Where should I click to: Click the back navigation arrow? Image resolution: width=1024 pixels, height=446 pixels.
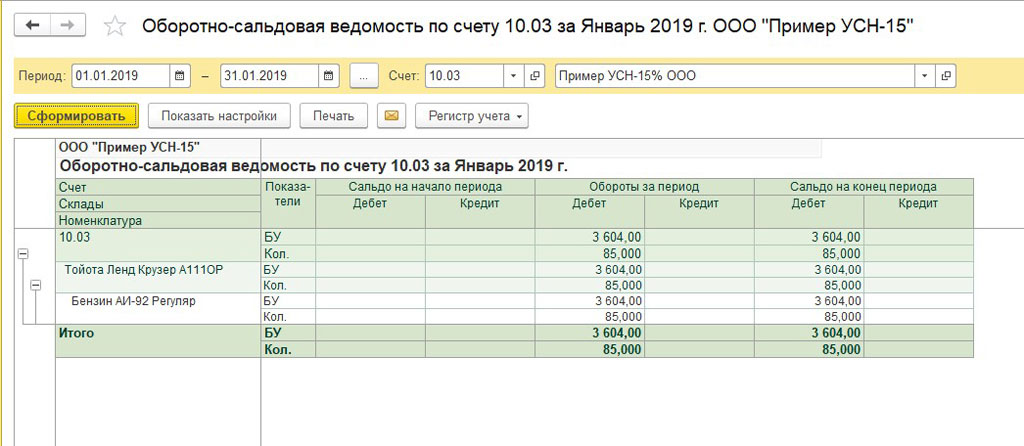pos(32,26)
